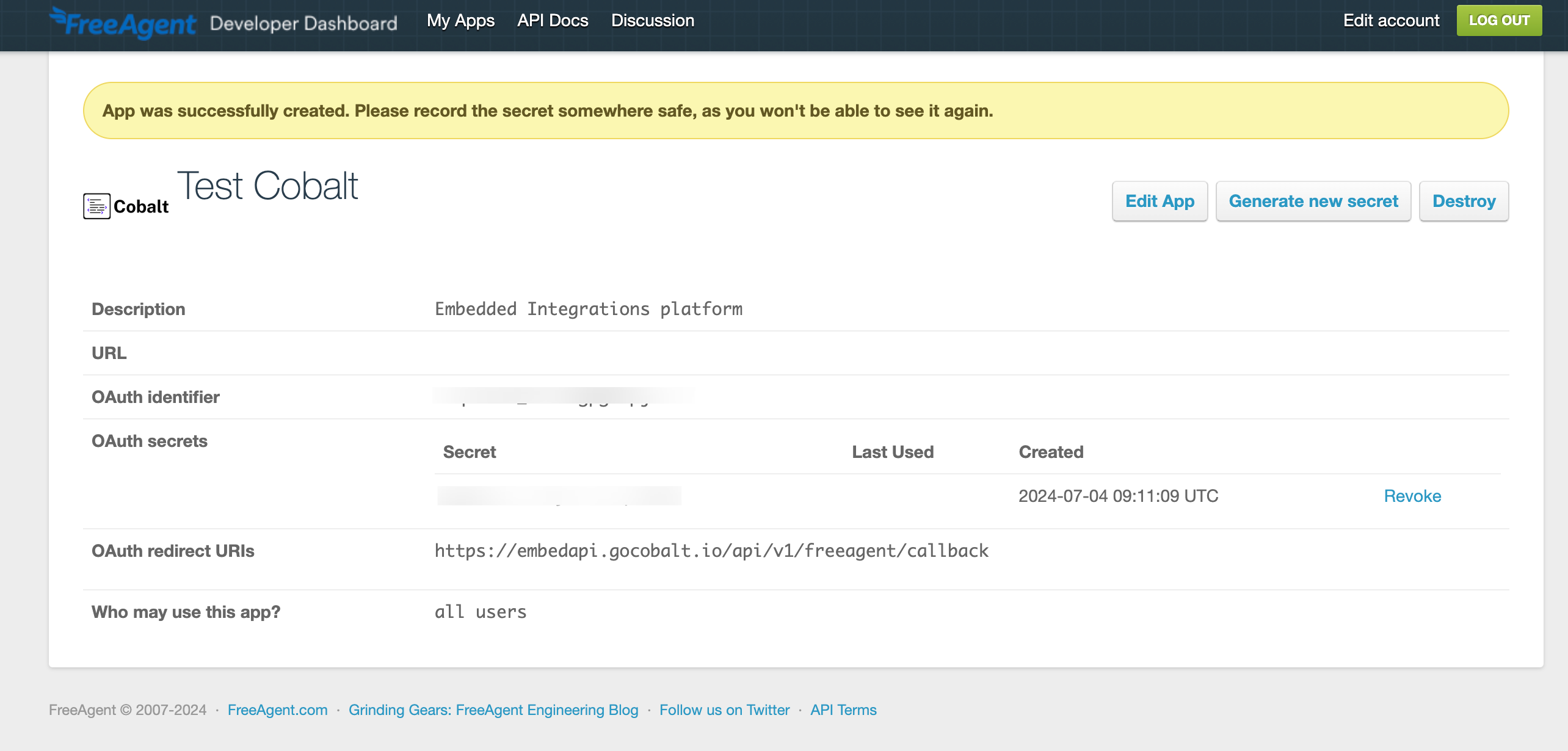
Task: Click the OAuth redirect URI text
Action: tap(711, 551)
